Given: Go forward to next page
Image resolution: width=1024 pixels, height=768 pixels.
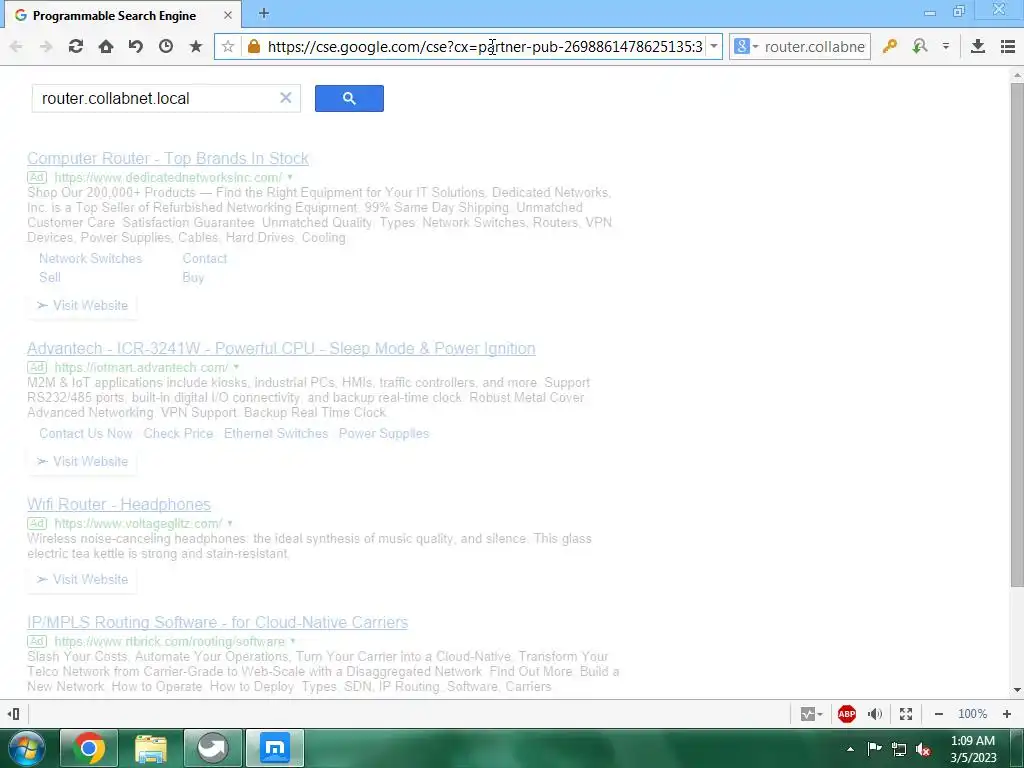Looking at the screenshot, I should [x=46, y=46].
